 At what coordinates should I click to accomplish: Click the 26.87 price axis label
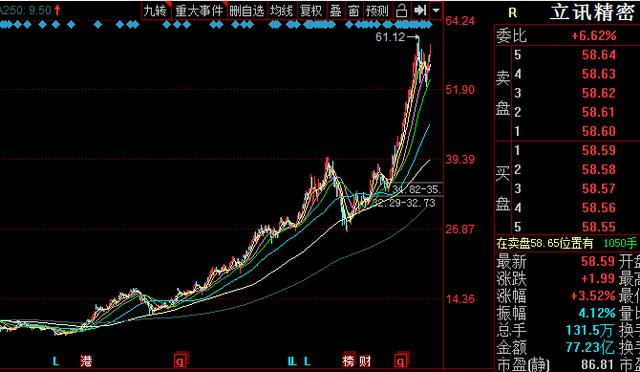[460, 229]
